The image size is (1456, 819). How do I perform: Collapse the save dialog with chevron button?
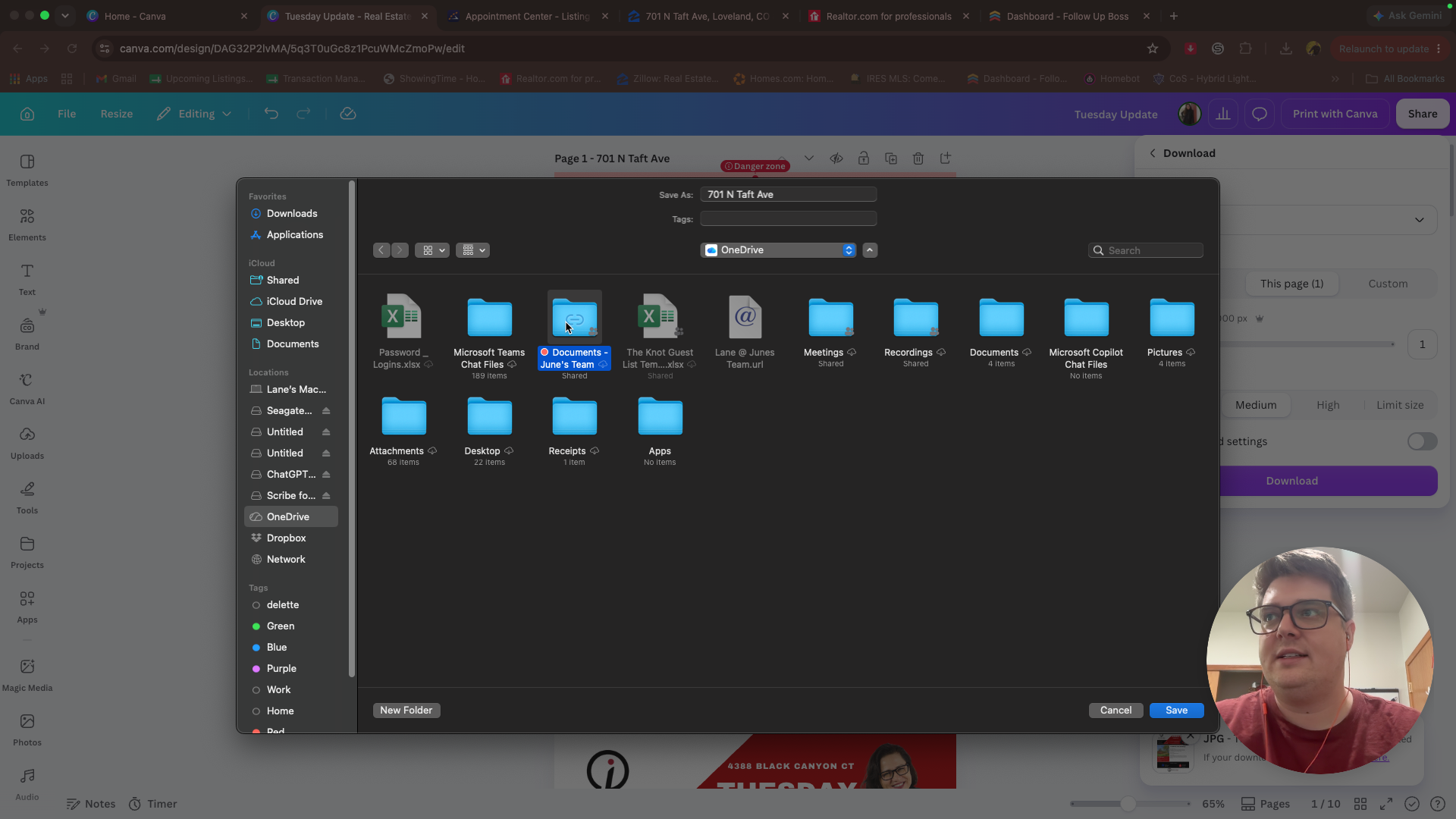[870, 250]
